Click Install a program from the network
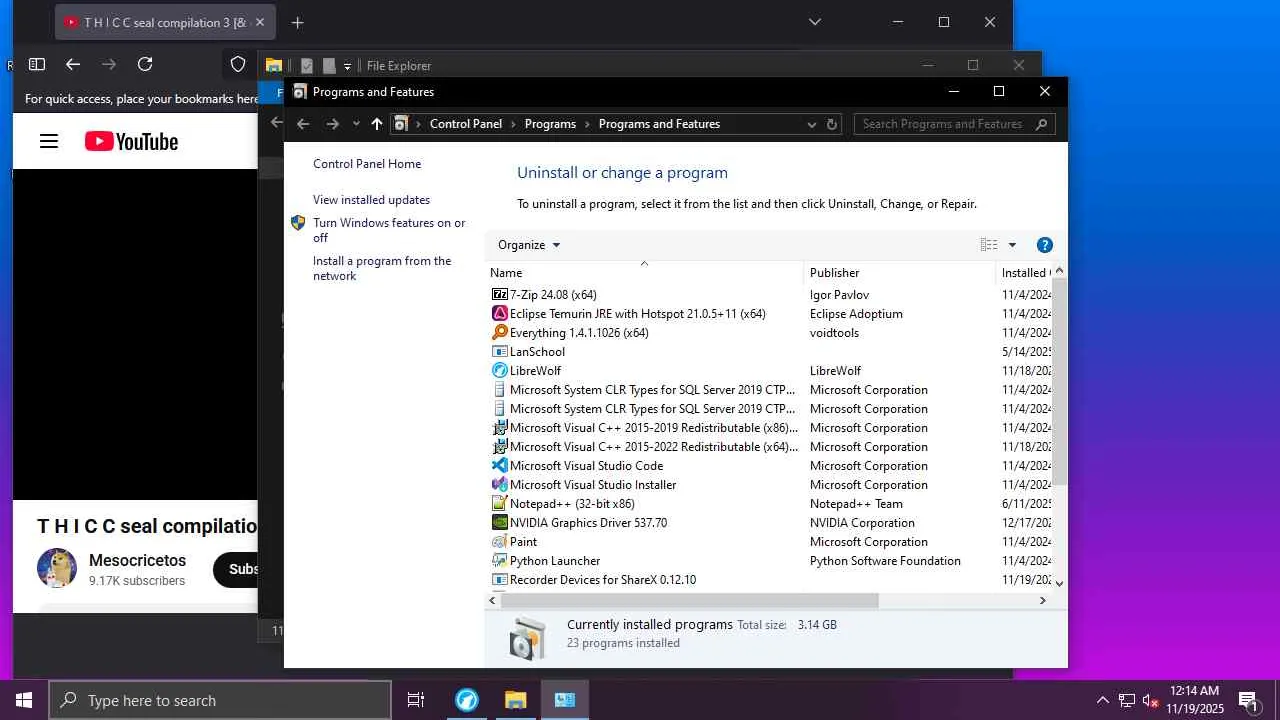This screenshot has height=720, width=1280. coord(382,268)
